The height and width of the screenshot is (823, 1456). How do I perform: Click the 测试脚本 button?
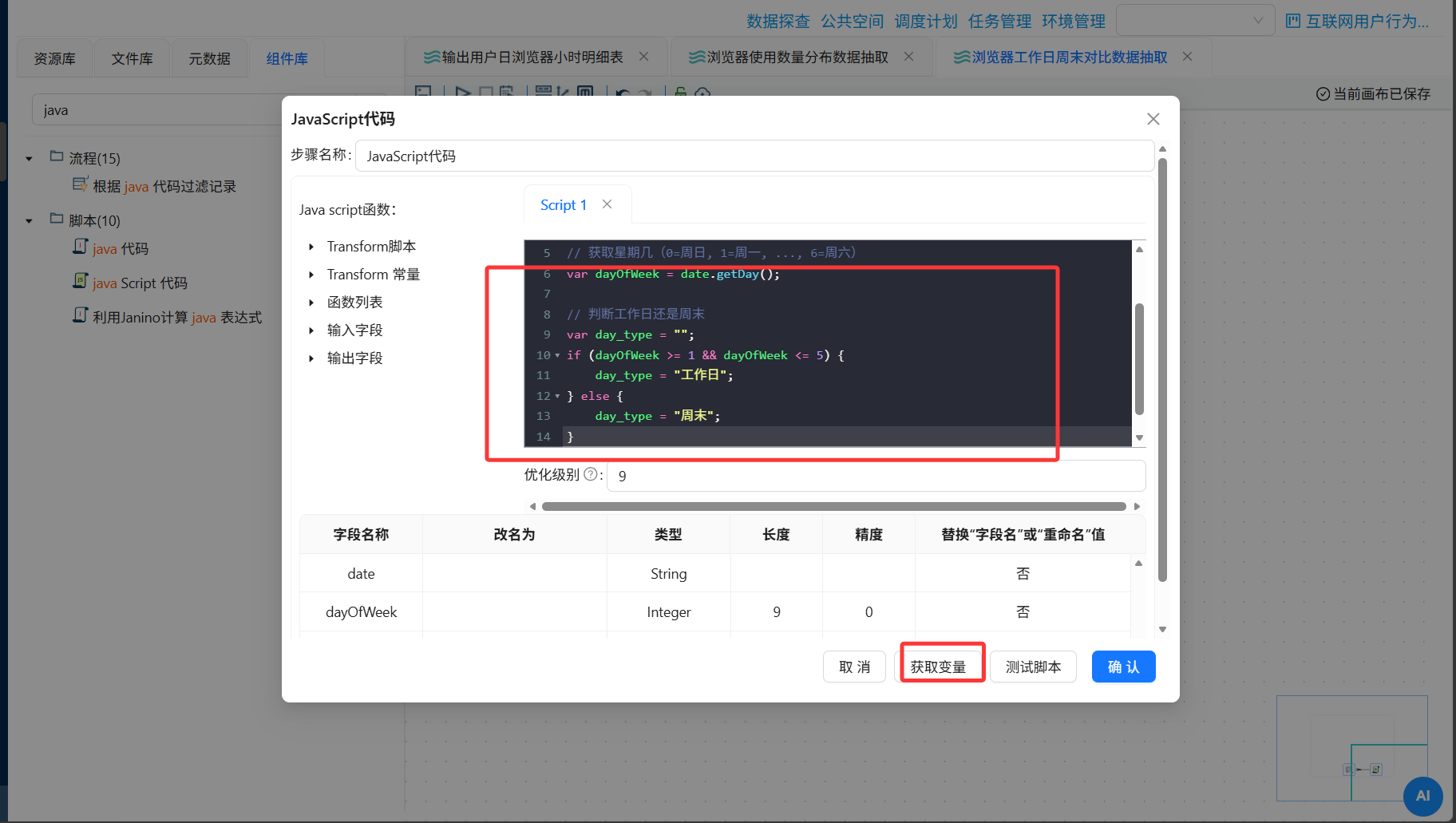tap(1033, 667)
